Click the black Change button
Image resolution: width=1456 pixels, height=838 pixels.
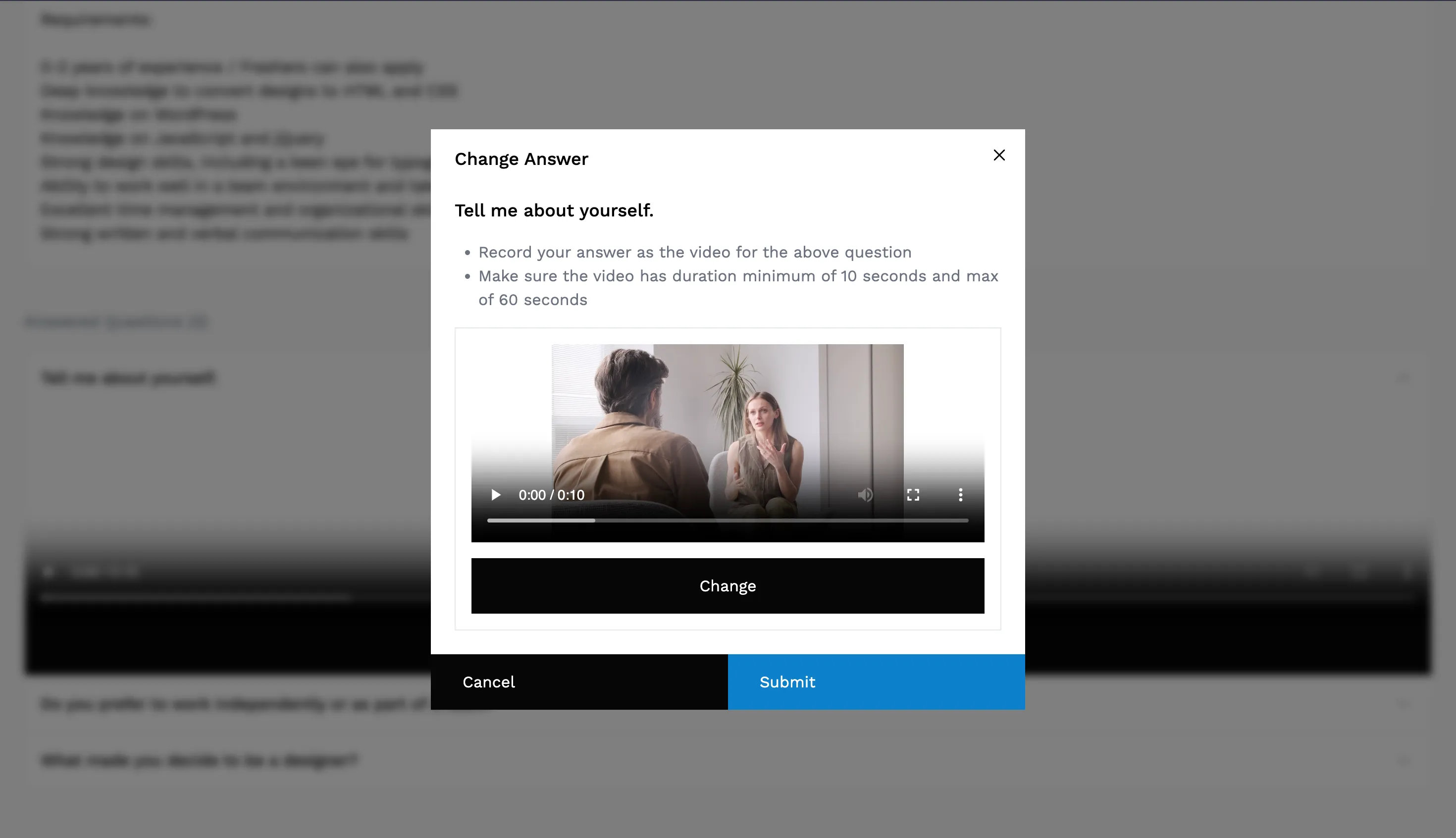[728, 586]
